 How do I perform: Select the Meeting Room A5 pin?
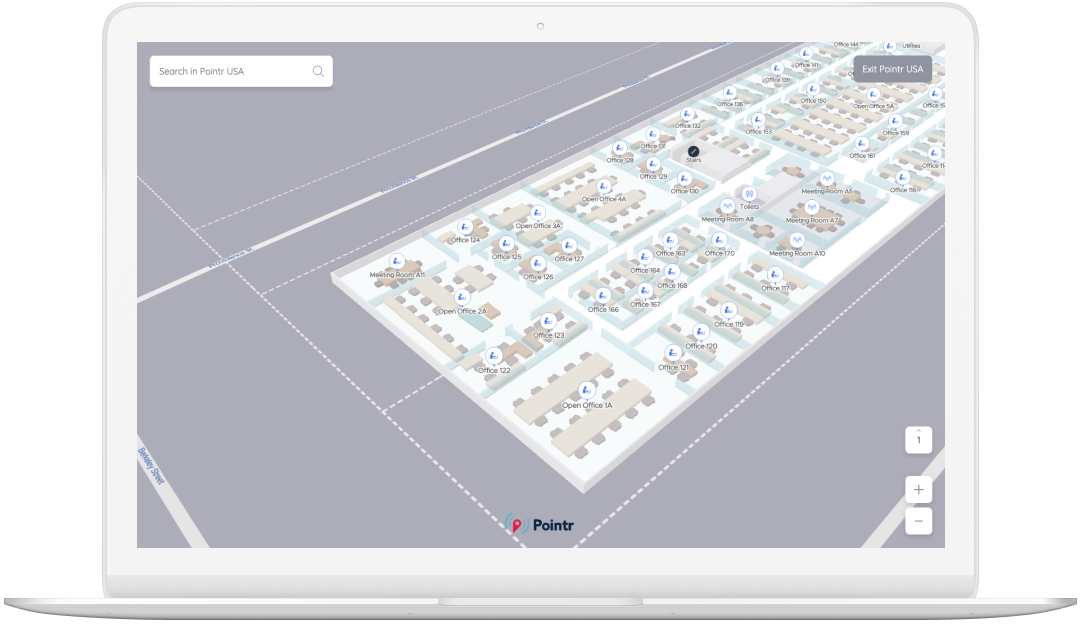pos(826,179)
